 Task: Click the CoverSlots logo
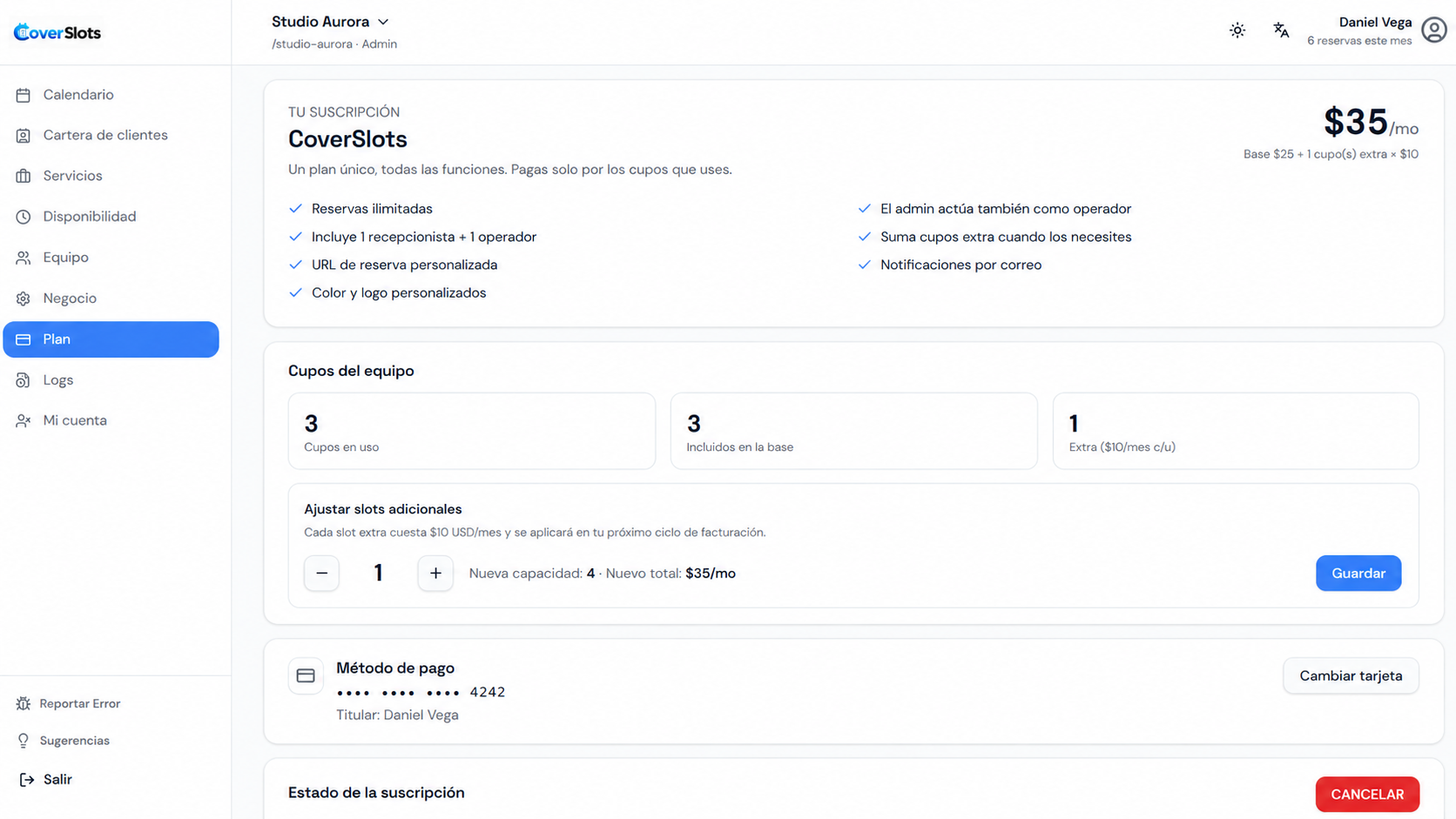point(57,32)
